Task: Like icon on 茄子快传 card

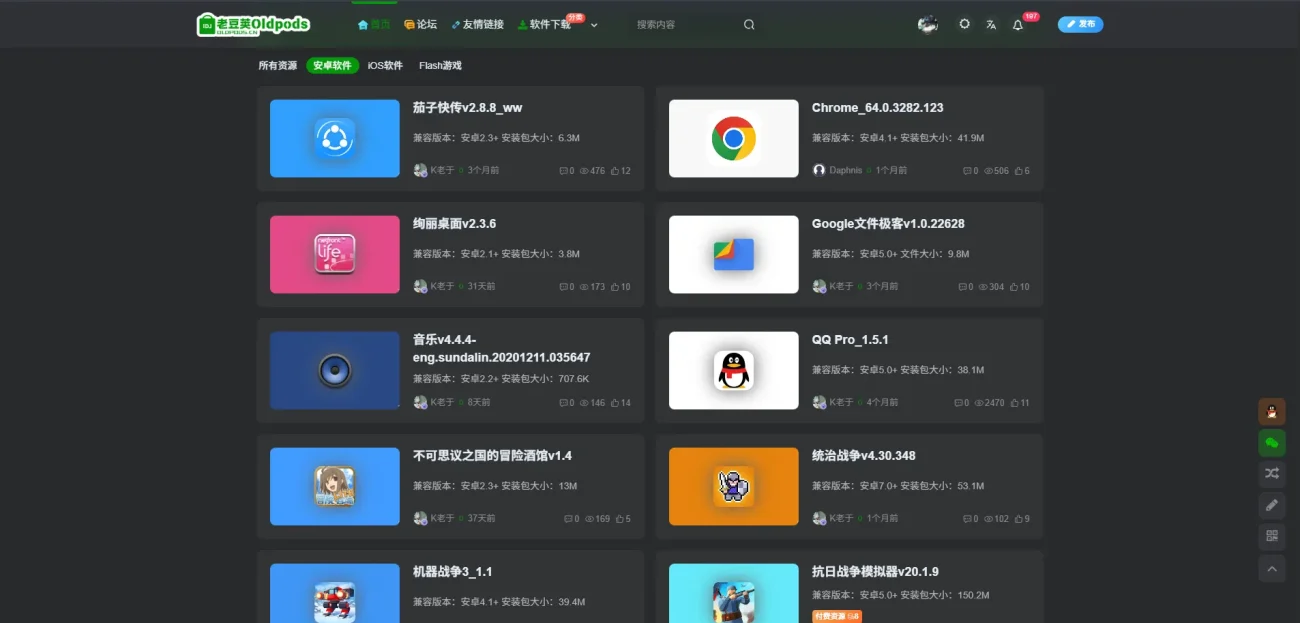Action: 614,171
